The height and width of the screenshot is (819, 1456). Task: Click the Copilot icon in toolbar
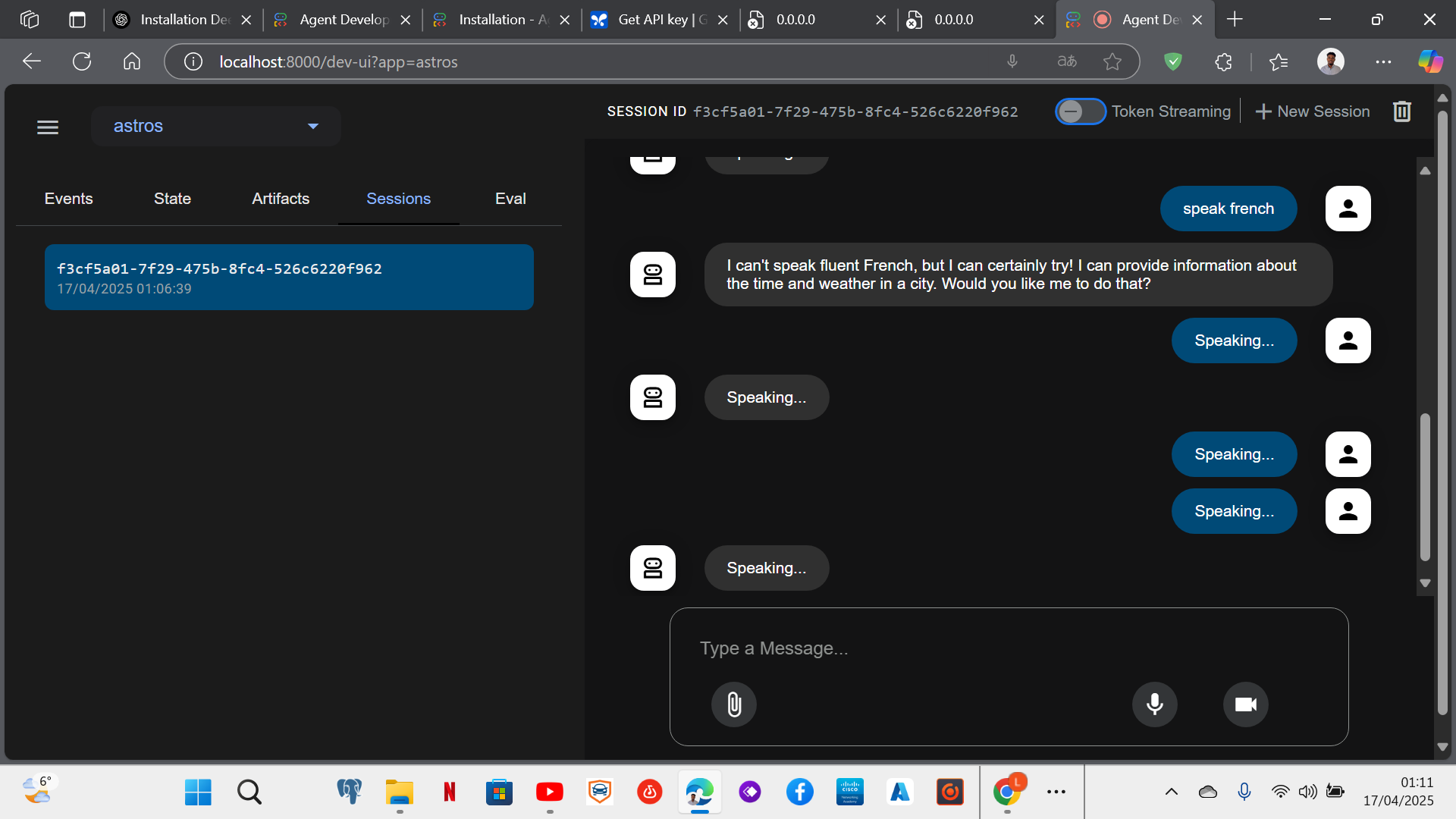coord(1430,62)
